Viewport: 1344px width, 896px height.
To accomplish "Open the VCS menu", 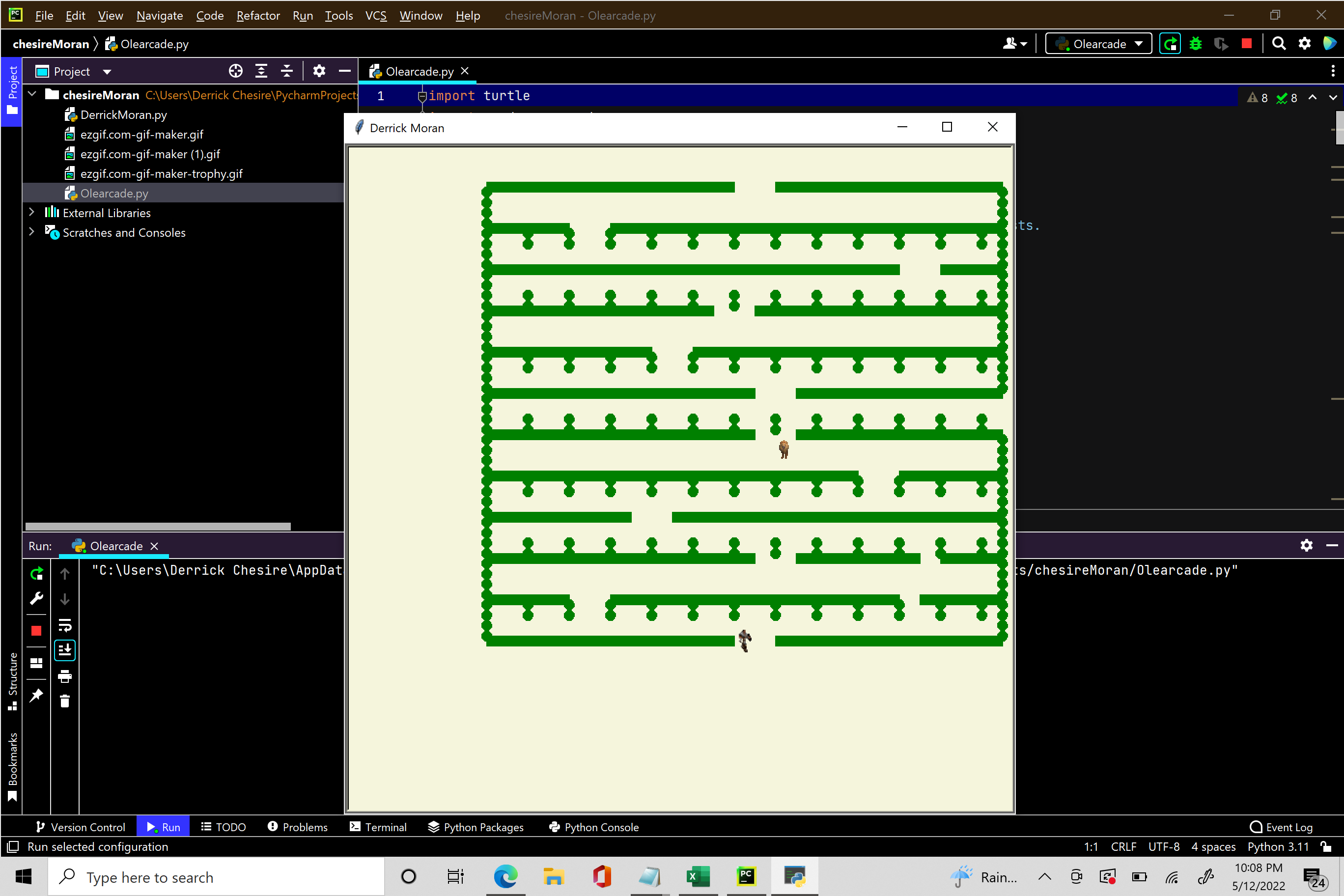I will click(x=375, y=15).
